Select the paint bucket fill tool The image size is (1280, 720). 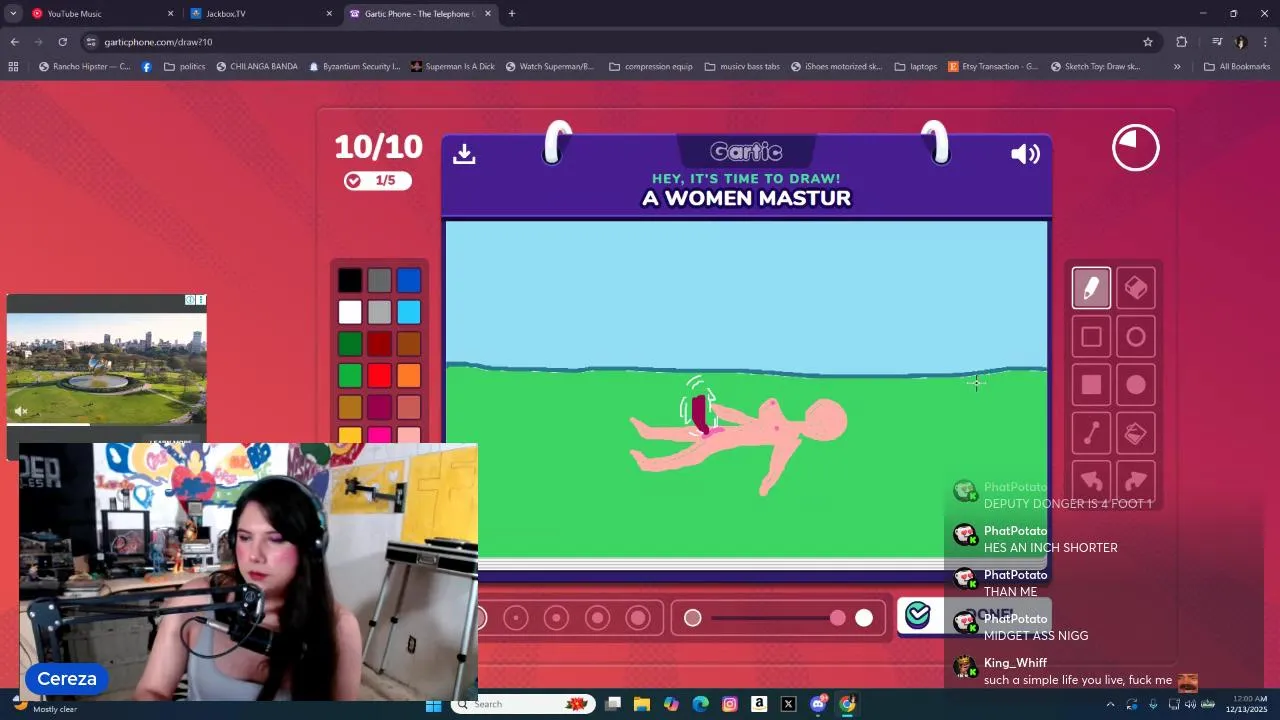(1136, 433)
